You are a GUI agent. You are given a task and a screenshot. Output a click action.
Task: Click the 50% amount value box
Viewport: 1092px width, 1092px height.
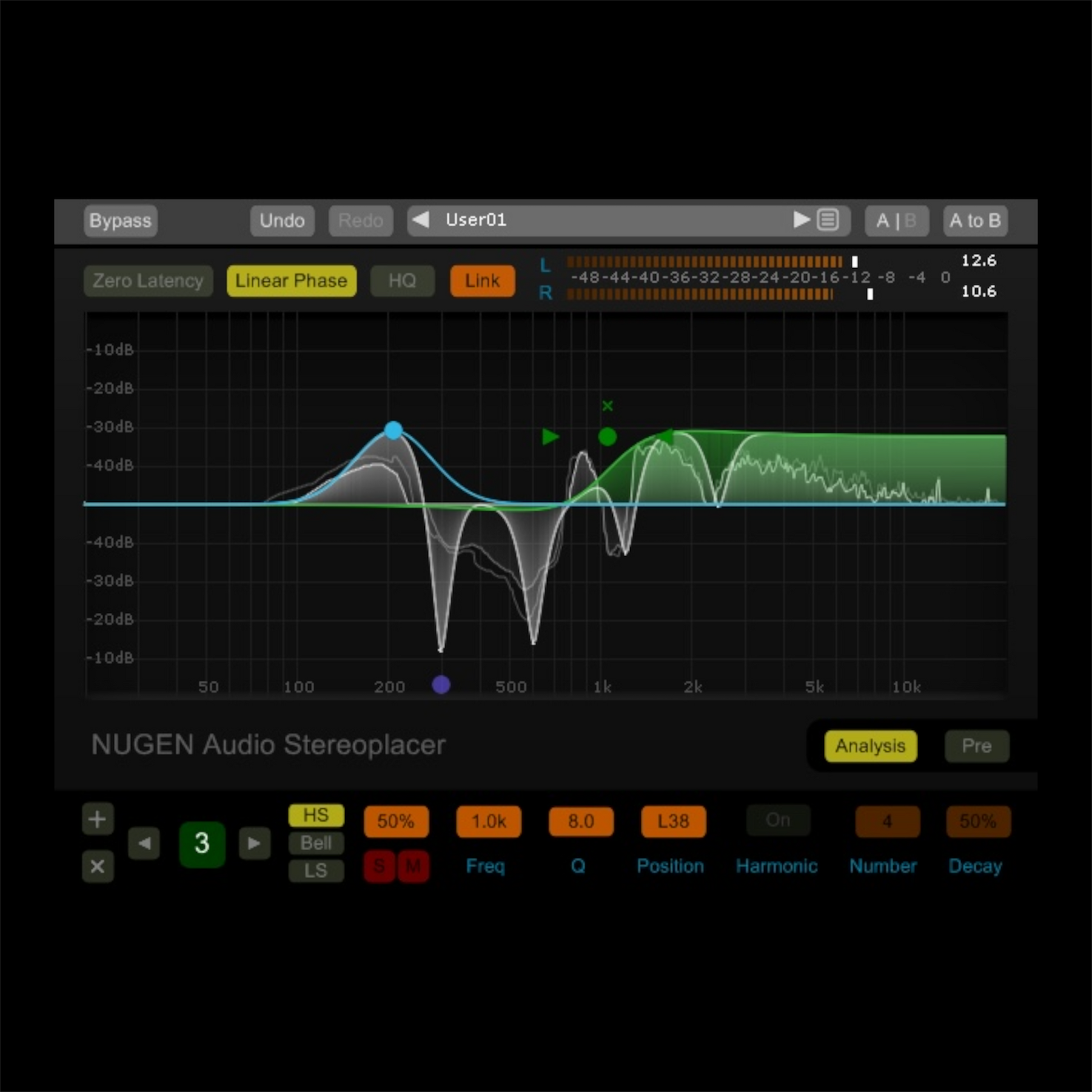click(x=396, y=822)
